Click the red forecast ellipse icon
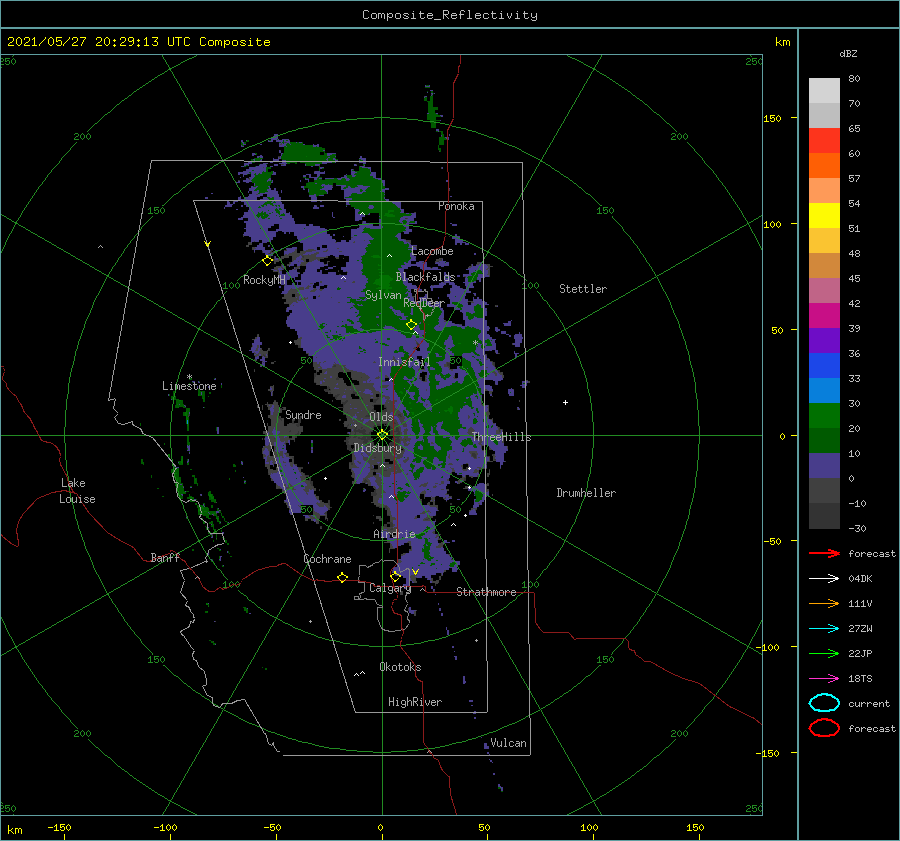The width and height of the screenshot is (900, 841). pyautogui.click(x=824, y=728)
